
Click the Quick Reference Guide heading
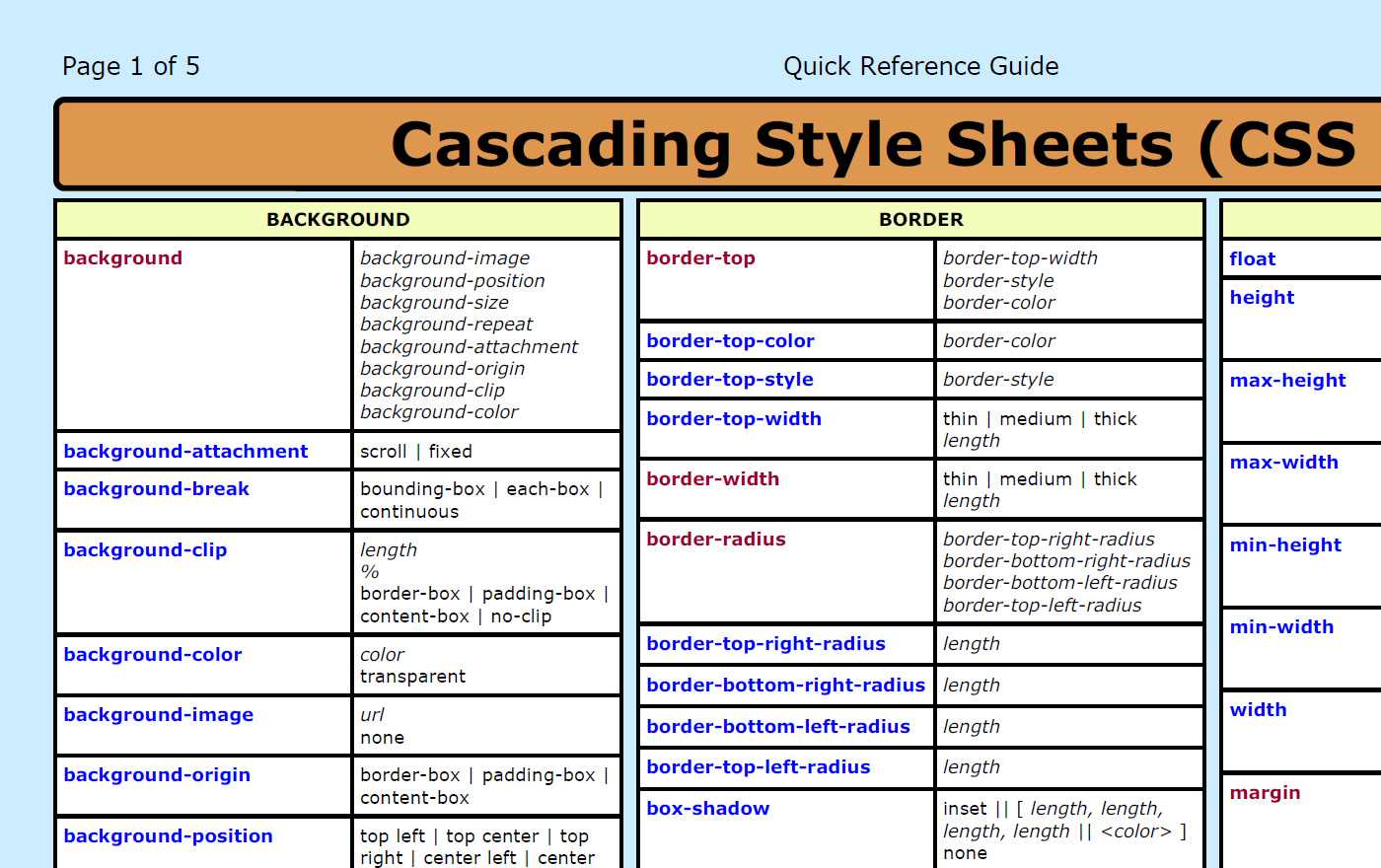coord(921,66)
